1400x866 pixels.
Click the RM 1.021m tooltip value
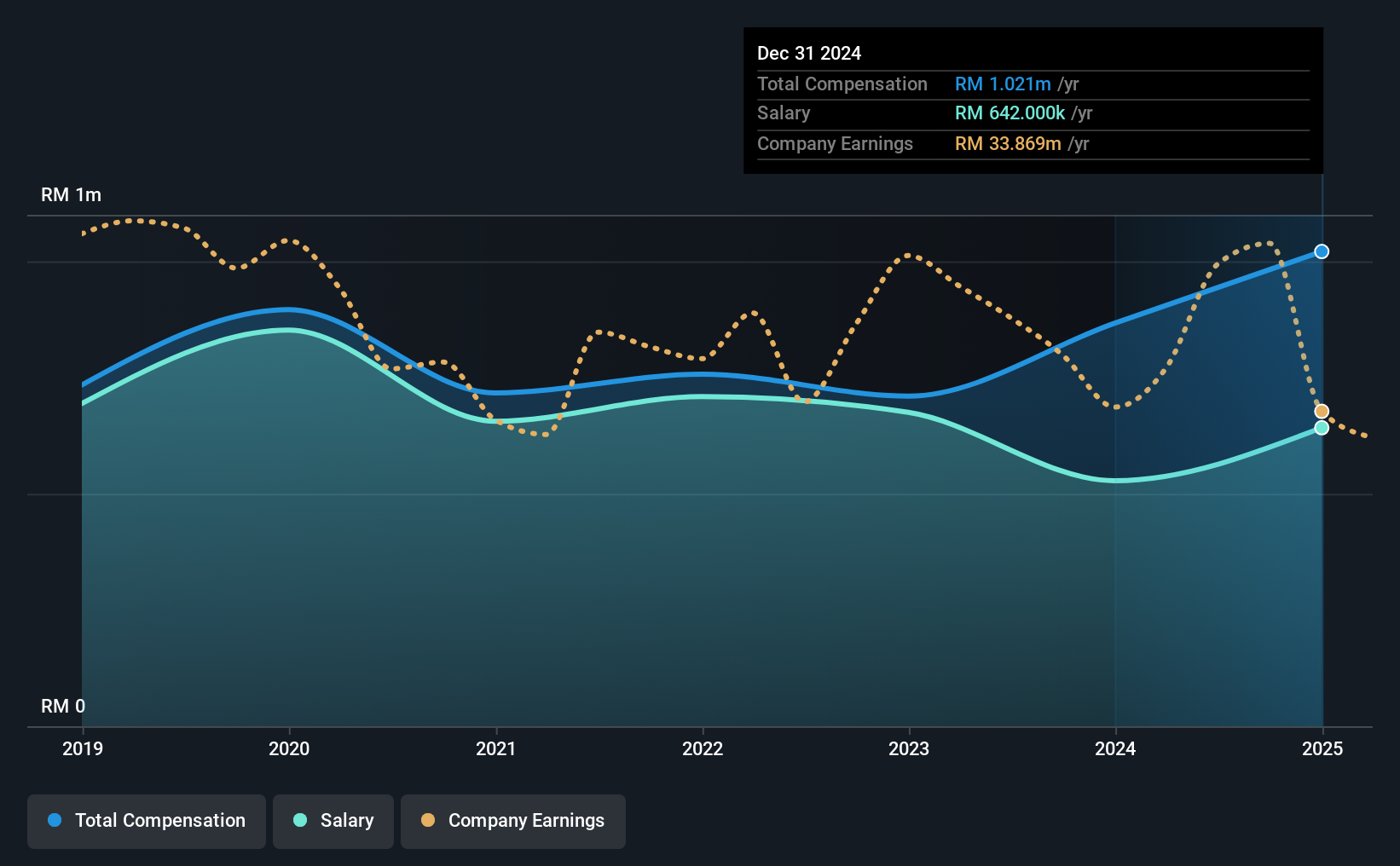[x=1003, y=84]
